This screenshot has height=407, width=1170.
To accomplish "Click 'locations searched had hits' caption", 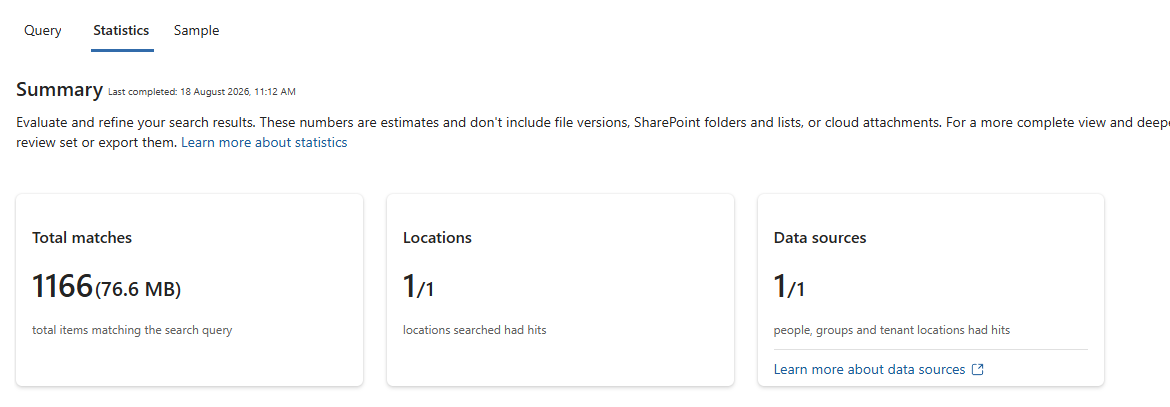I will 475,329.
